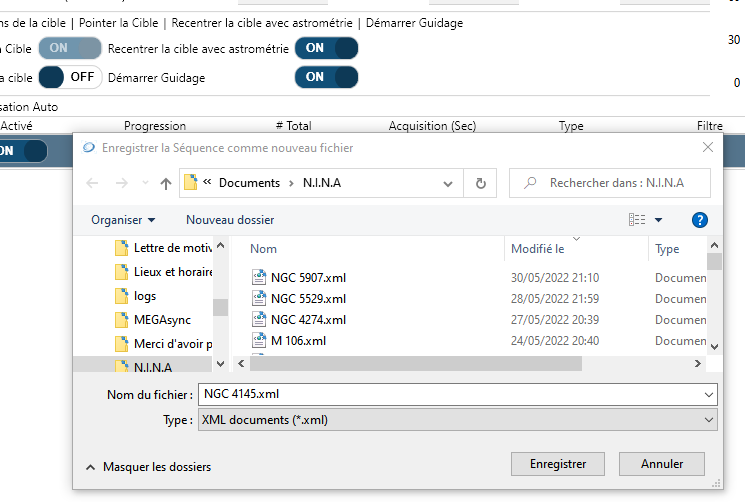The height and width of the screenshot is (502, 745).
Task: Enable the OFF toggle switch
Action: (70, 77)
